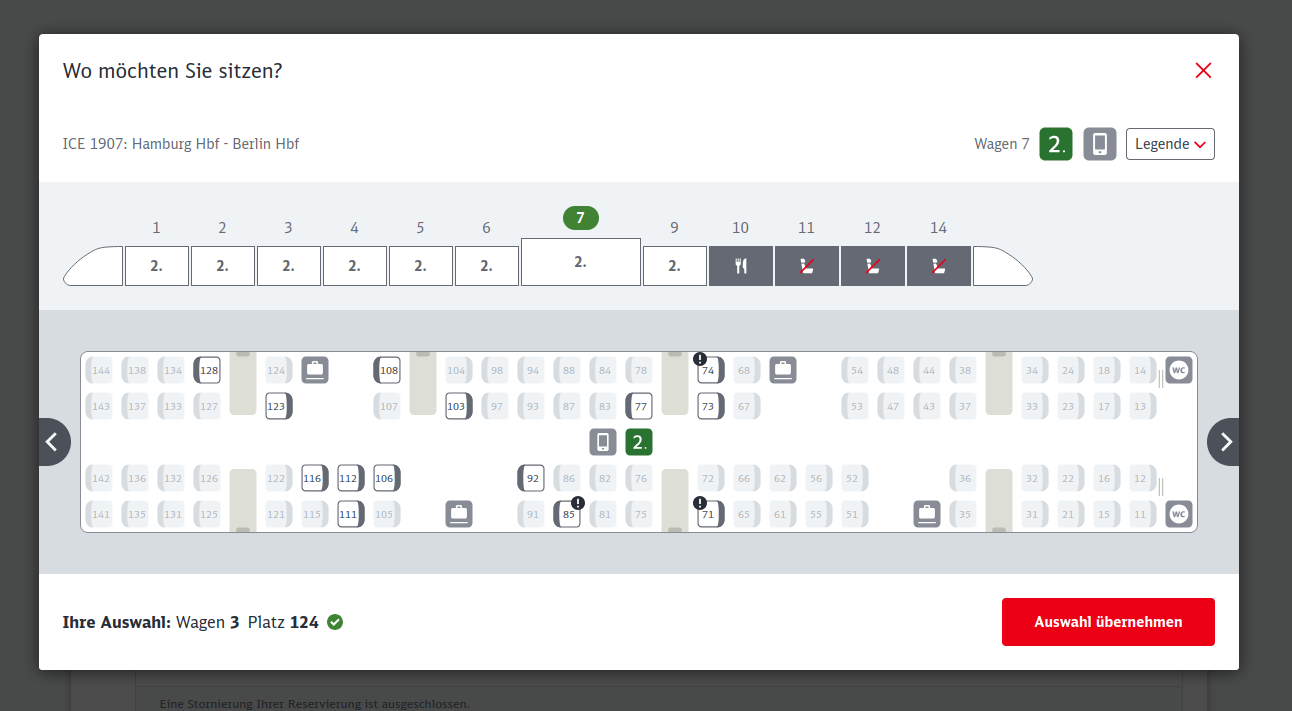Image resolution: width=1292 pixels, height=711 pixels.
Task: Click unavailable wagon 12 in train overview
Action: (873, 266)
